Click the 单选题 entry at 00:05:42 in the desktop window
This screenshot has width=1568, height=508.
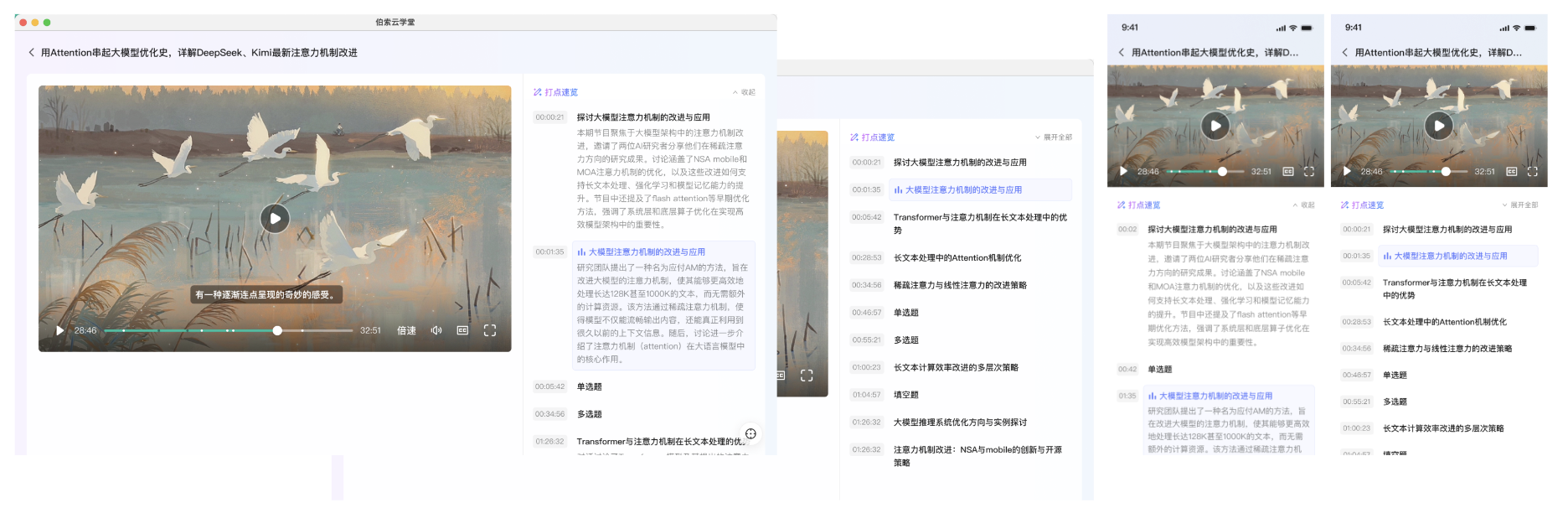[590, 386]
